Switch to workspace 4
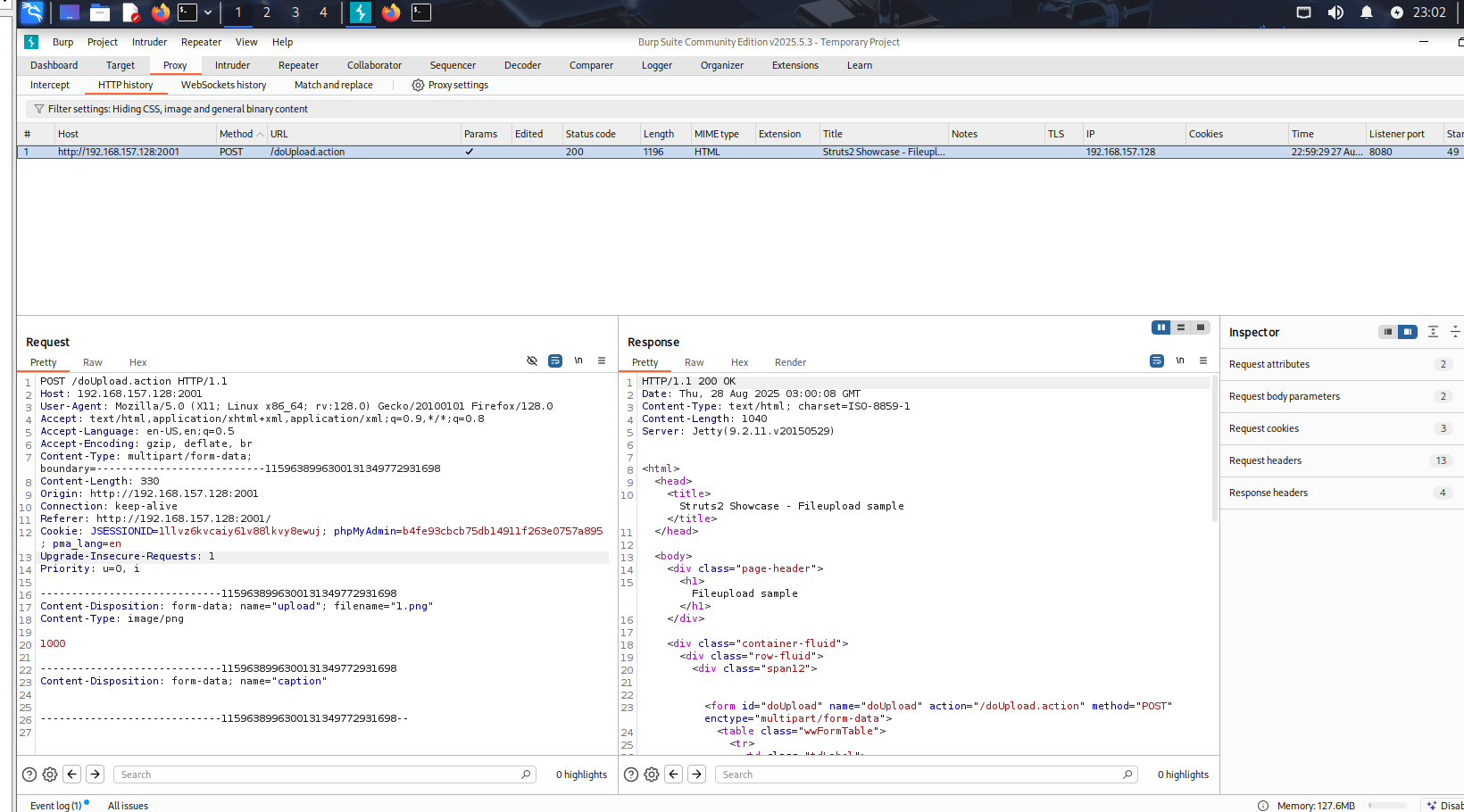Viewport: 1464px width, 812px height. pyautogui.click(x=323, y=12)
